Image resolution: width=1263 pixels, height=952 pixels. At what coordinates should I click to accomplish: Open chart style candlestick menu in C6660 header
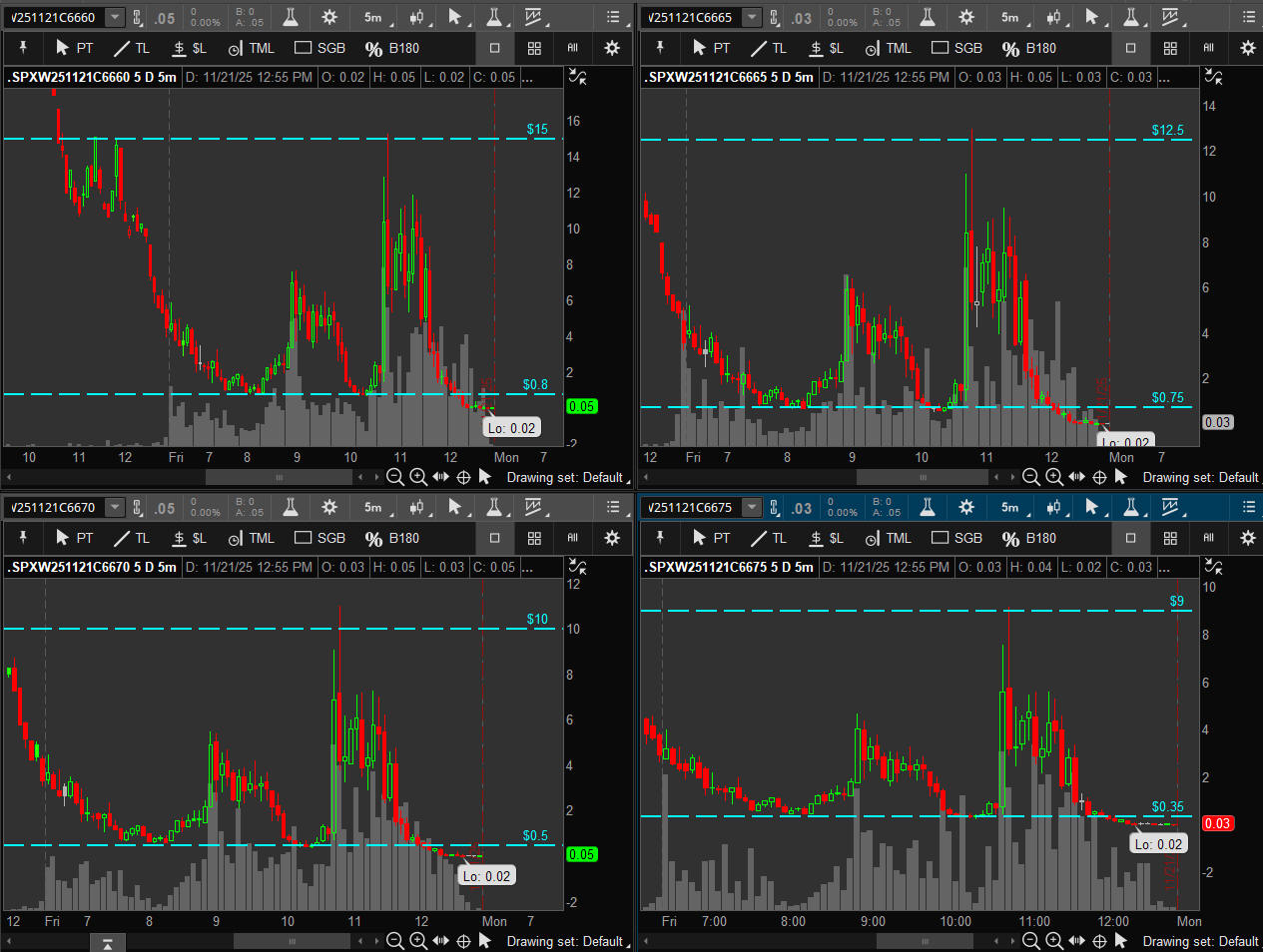pos(417,17)
